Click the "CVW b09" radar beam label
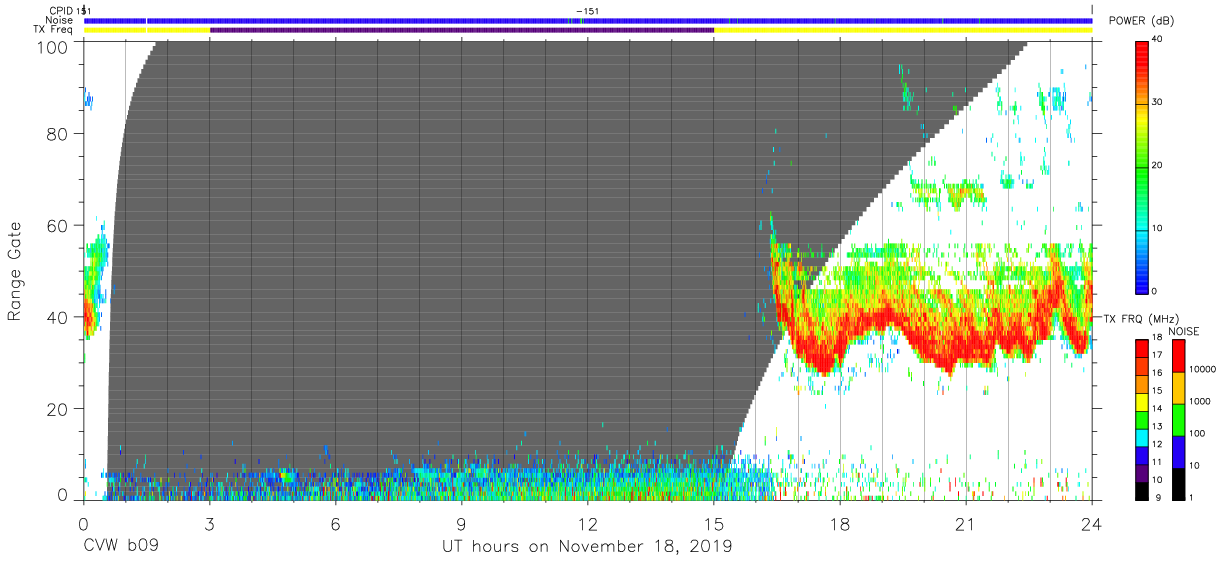 pyautogui.click(x=120, y=547)
